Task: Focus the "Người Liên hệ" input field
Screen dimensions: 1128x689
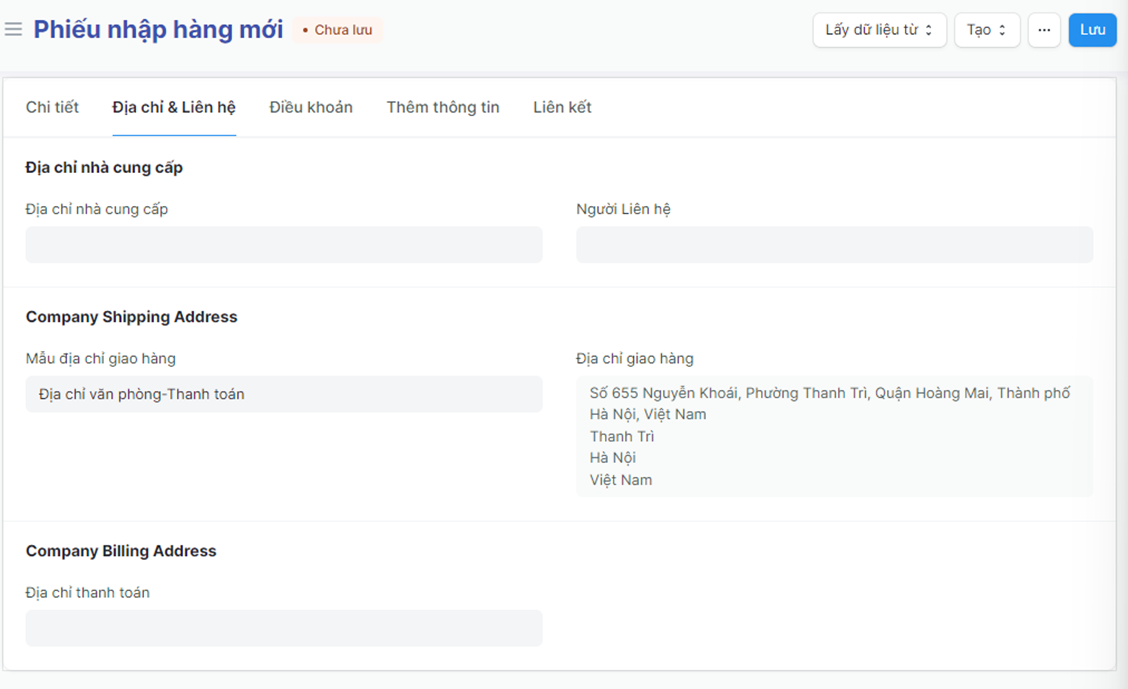Action: [834, 245]
